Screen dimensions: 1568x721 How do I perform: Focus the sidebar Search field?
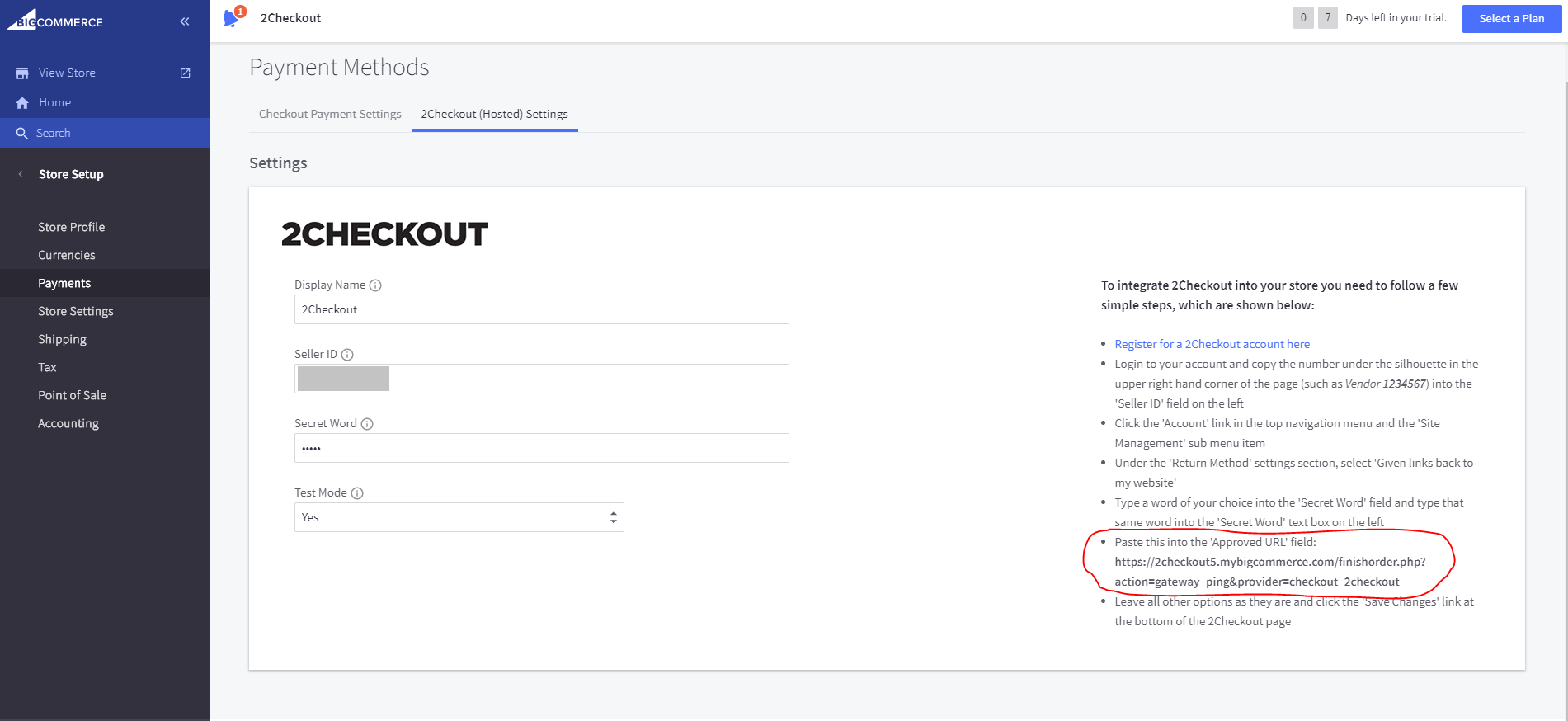[105, 133]
